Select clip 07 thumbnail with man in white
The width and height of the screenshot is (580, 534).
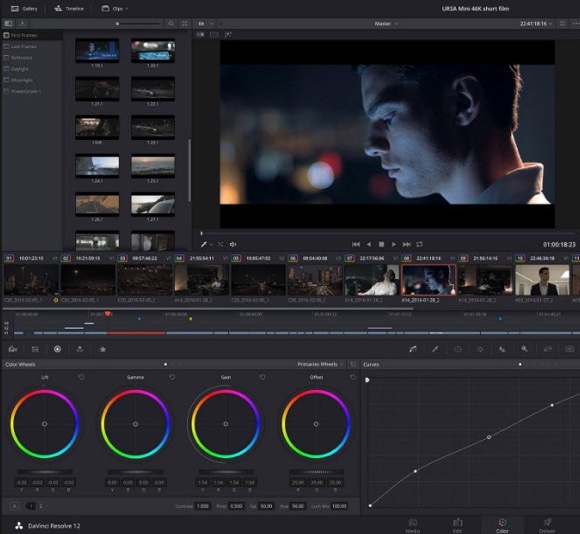tap(372, 280)
